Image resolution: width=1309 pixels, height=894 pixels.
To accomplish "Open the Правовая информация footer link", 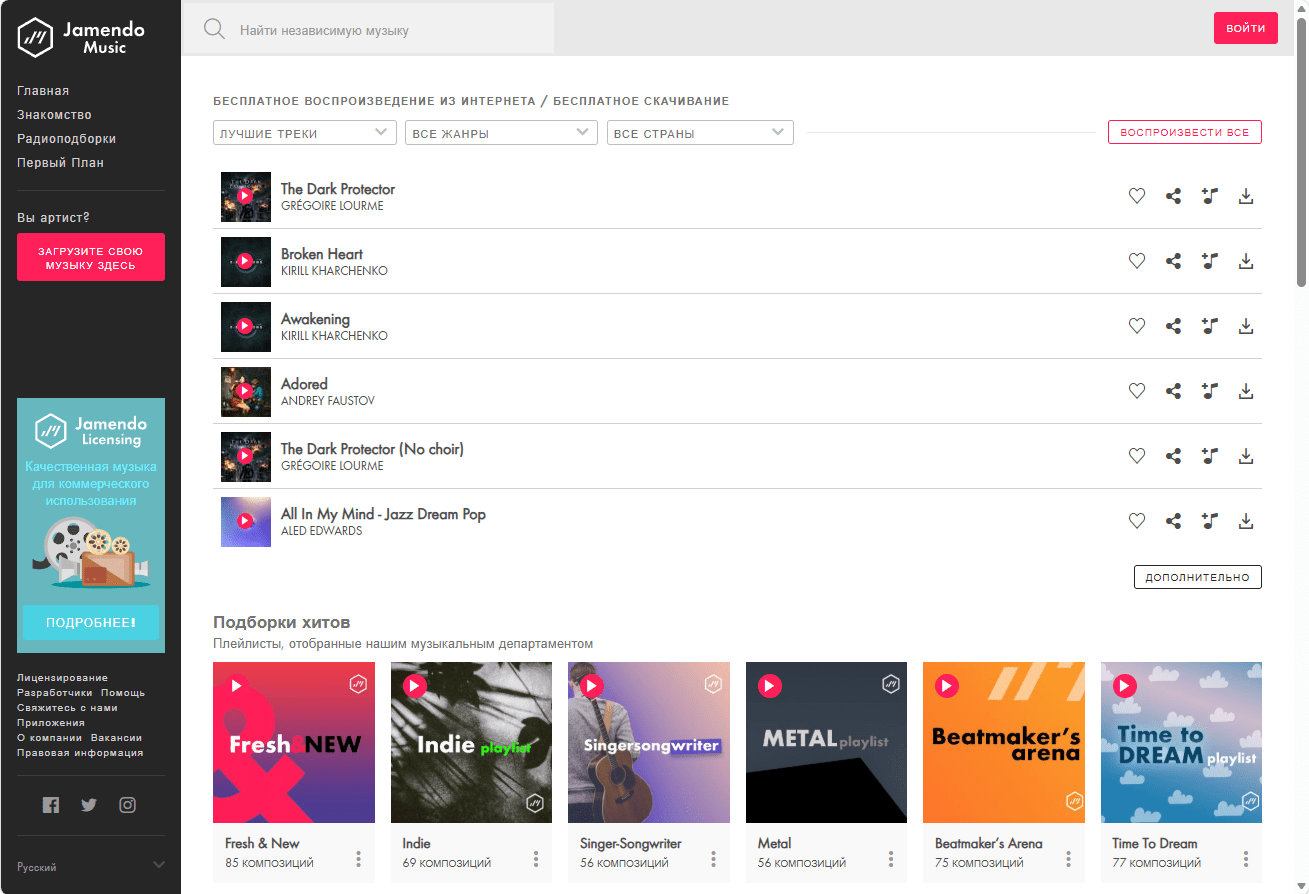I will tap(80, 753).
